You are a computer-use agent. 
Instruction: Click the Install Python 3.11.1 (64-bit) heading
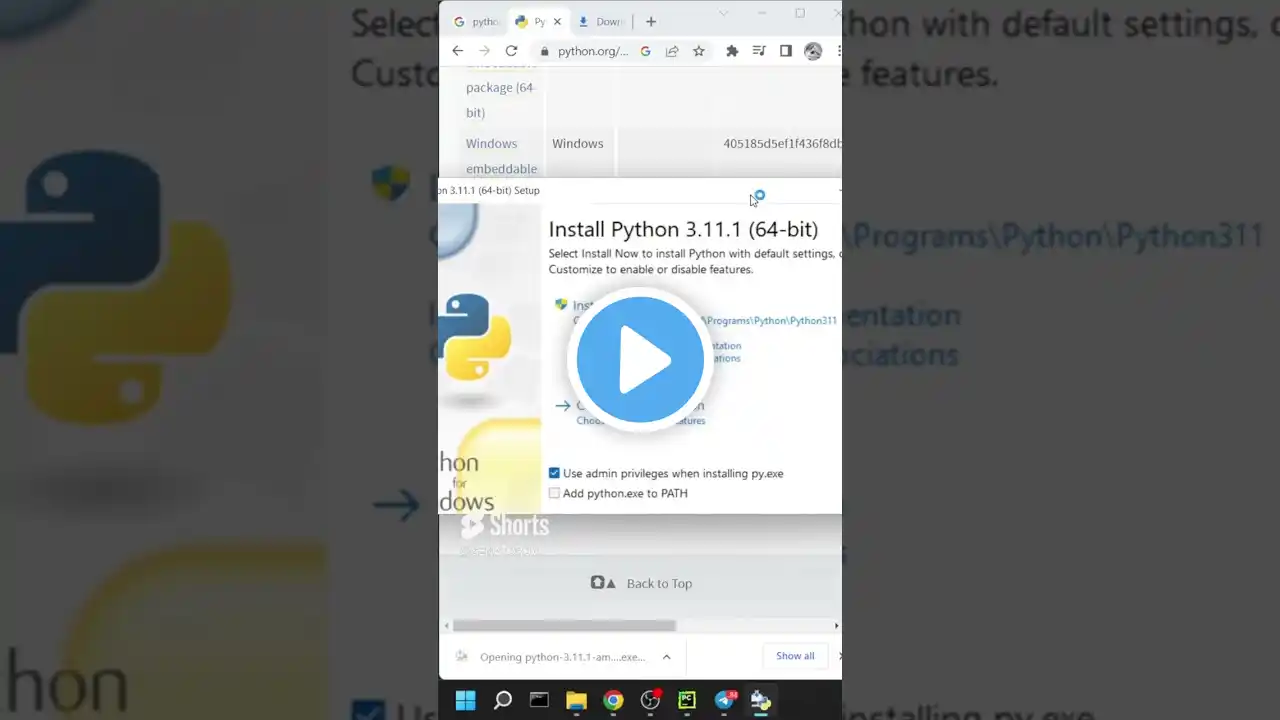683,229
